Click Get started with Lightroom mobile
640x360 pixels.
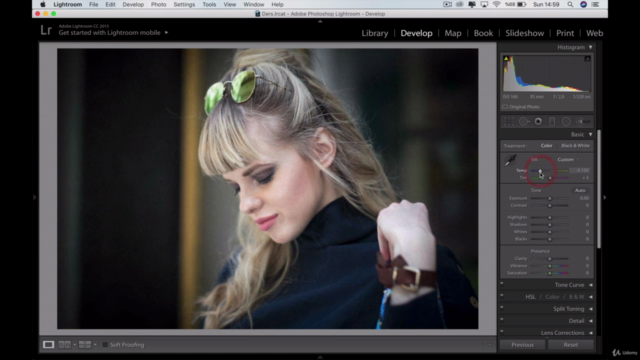[x=109, y=33]
